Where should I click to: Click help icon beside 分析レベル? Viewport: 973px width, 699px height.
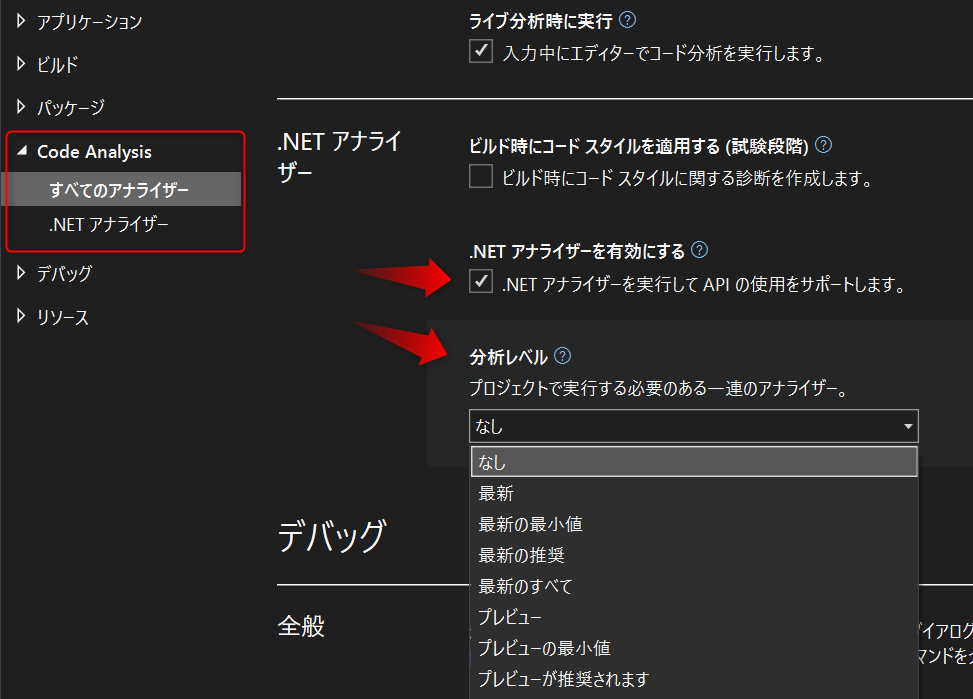click(562, 356)
